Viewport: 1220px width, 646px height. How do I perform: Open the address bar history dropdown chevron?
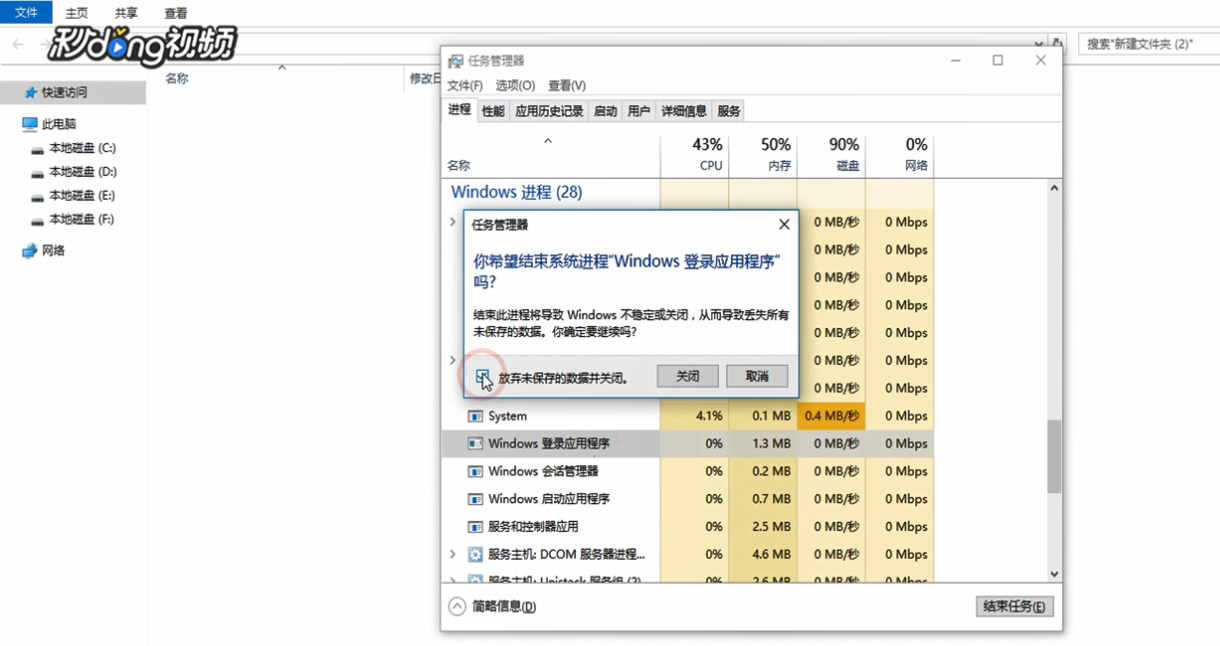pyautogui.click(x=1037, y=44)
